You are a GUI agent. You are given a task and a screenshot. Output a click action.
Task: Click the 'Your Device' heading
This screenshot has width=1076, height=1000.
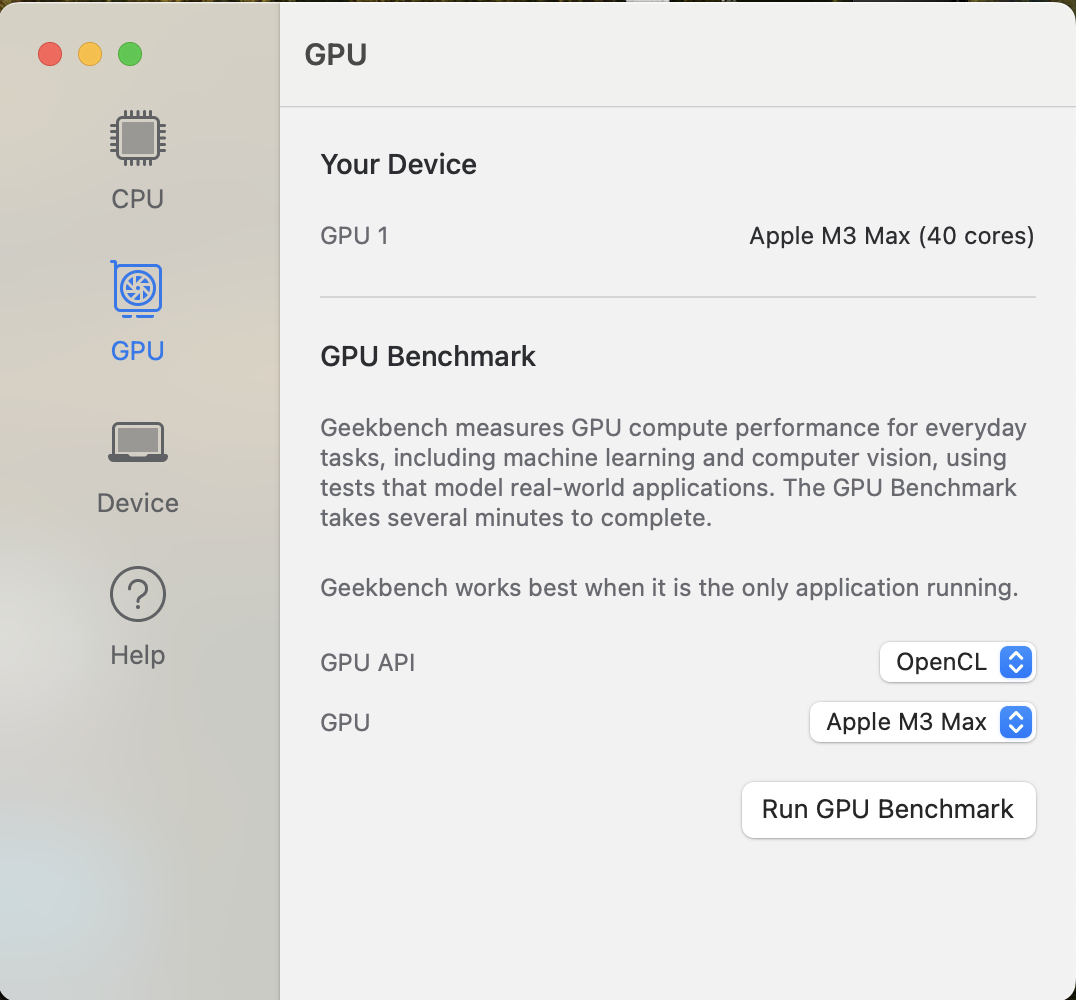click(398, 165)
